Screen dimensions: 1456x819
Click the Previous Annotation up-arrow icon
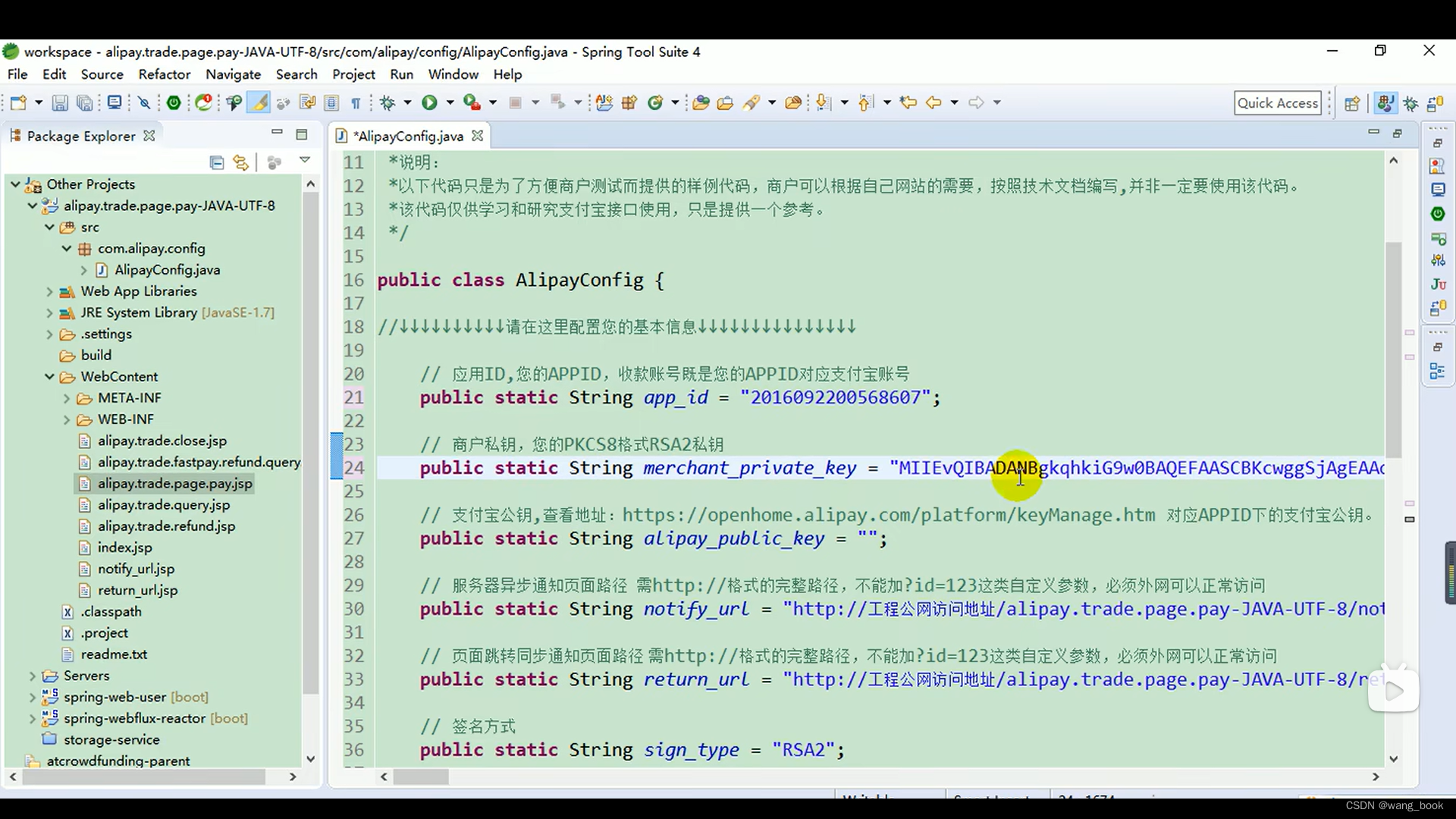click(x=866, y=102)
